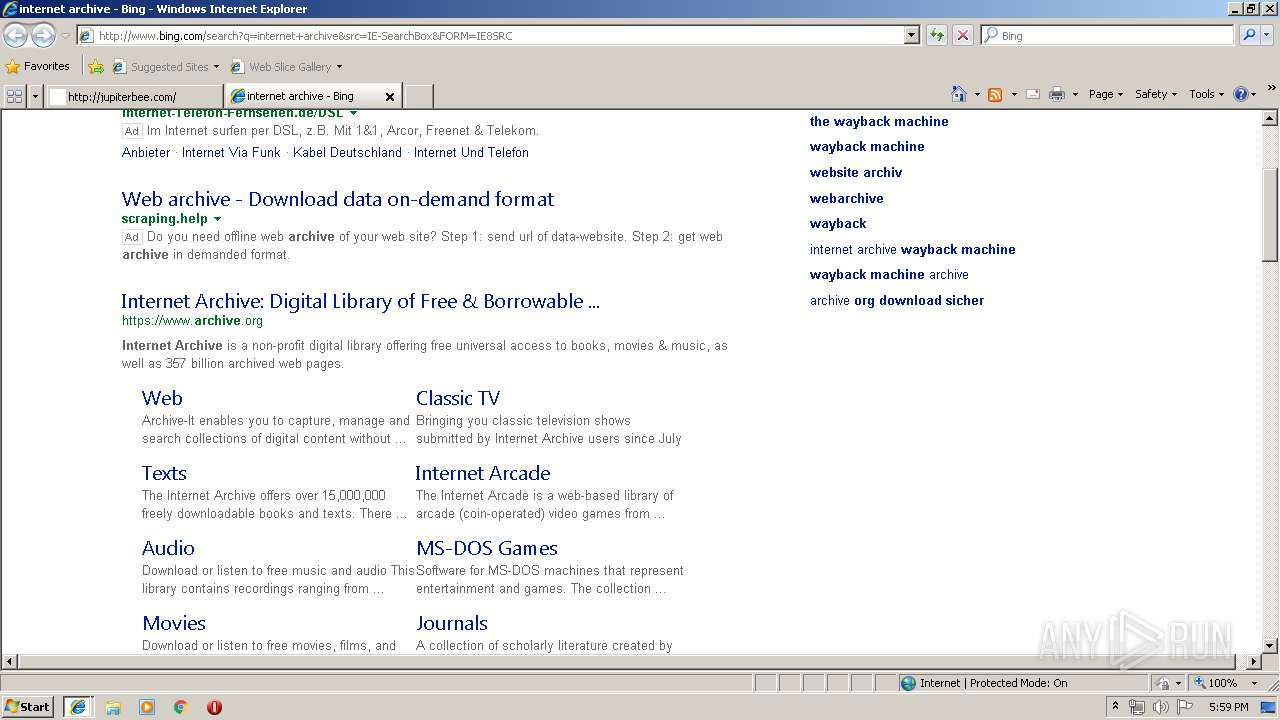Screen dimensions: 1280x720
Task: Open the Favorites star button
Action: click(37, 66)
